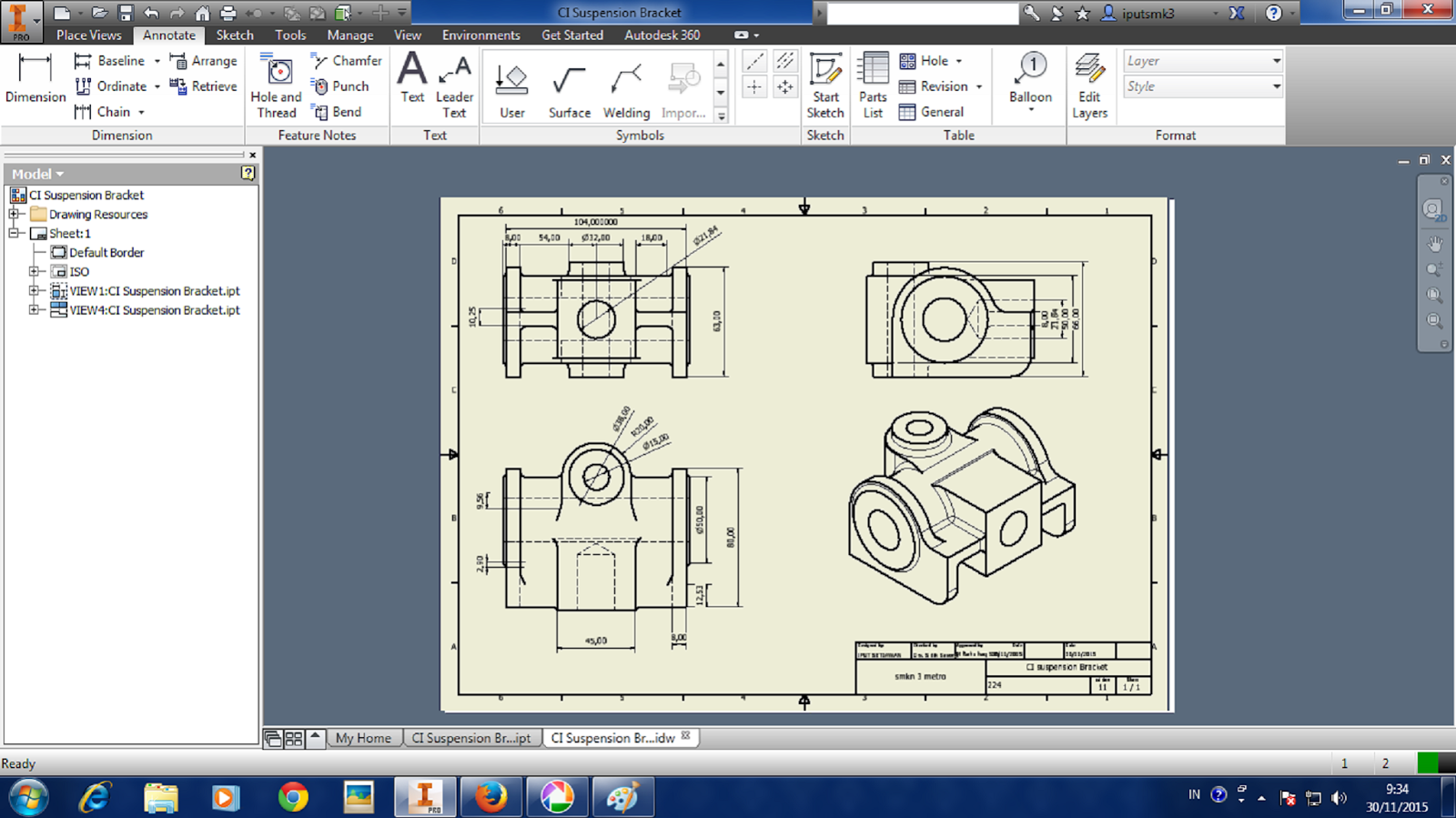Expand the ISO tree node
The width and height of the screenshot is (1456, 818).
(x=34, y=271)
